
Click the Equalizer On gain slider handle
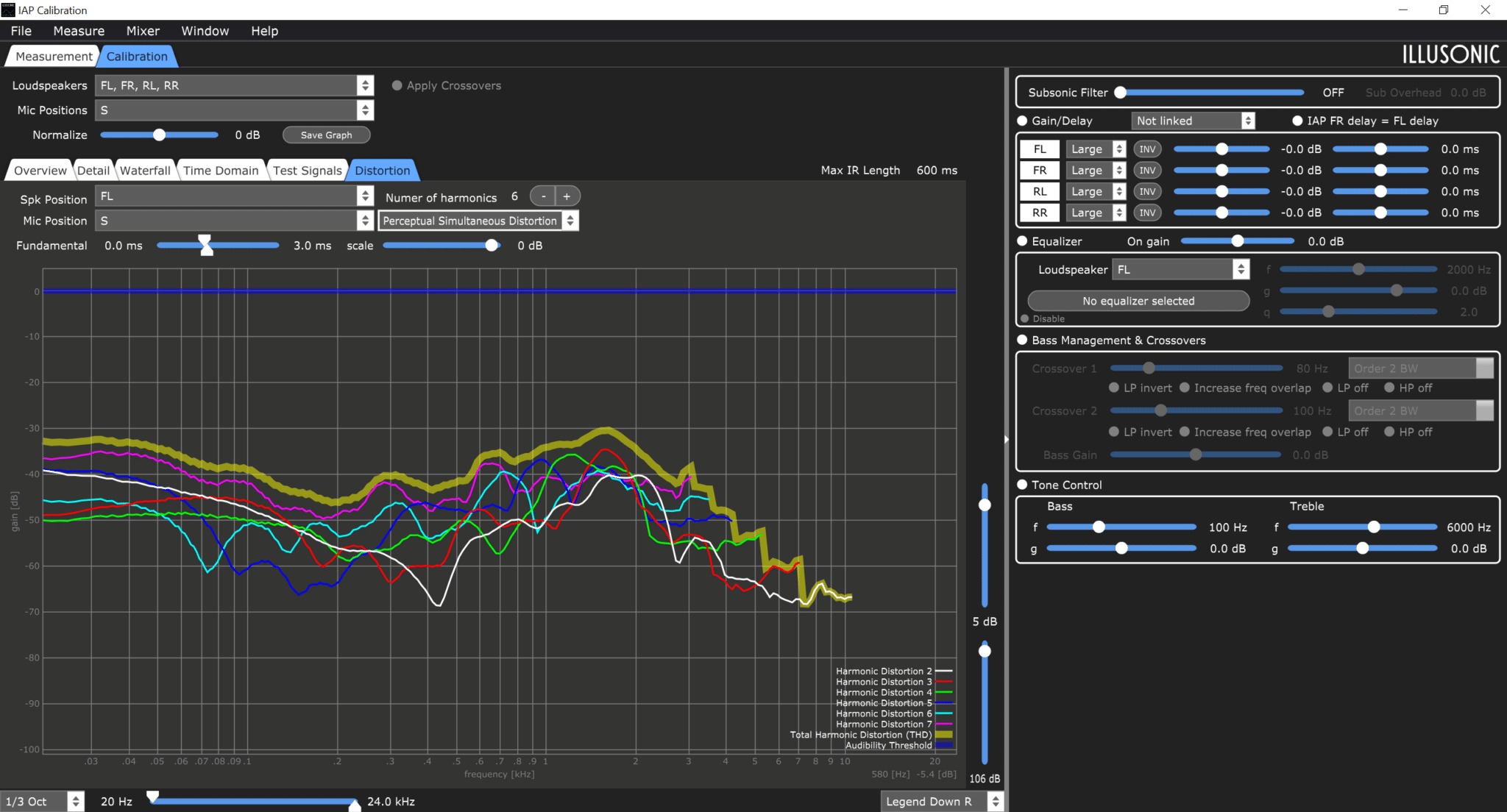[1238, 241]
